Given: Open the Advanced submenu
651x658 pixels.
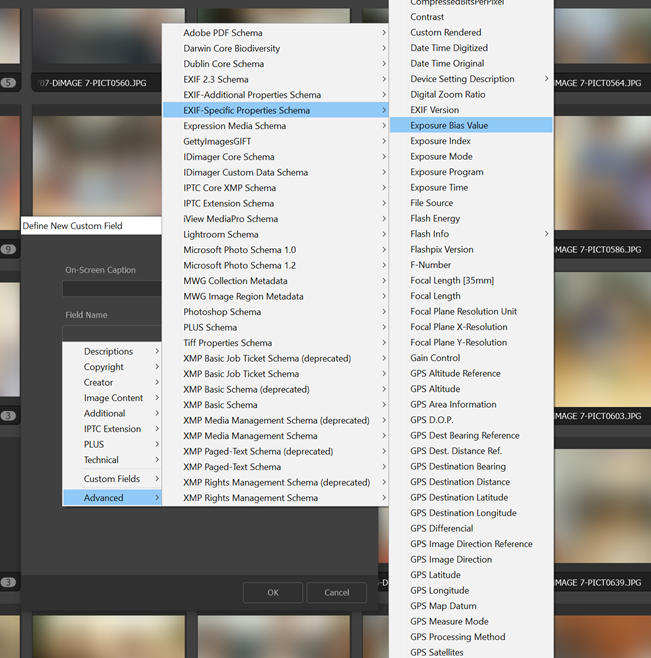Looking at the screenshot, I should 112,498.
